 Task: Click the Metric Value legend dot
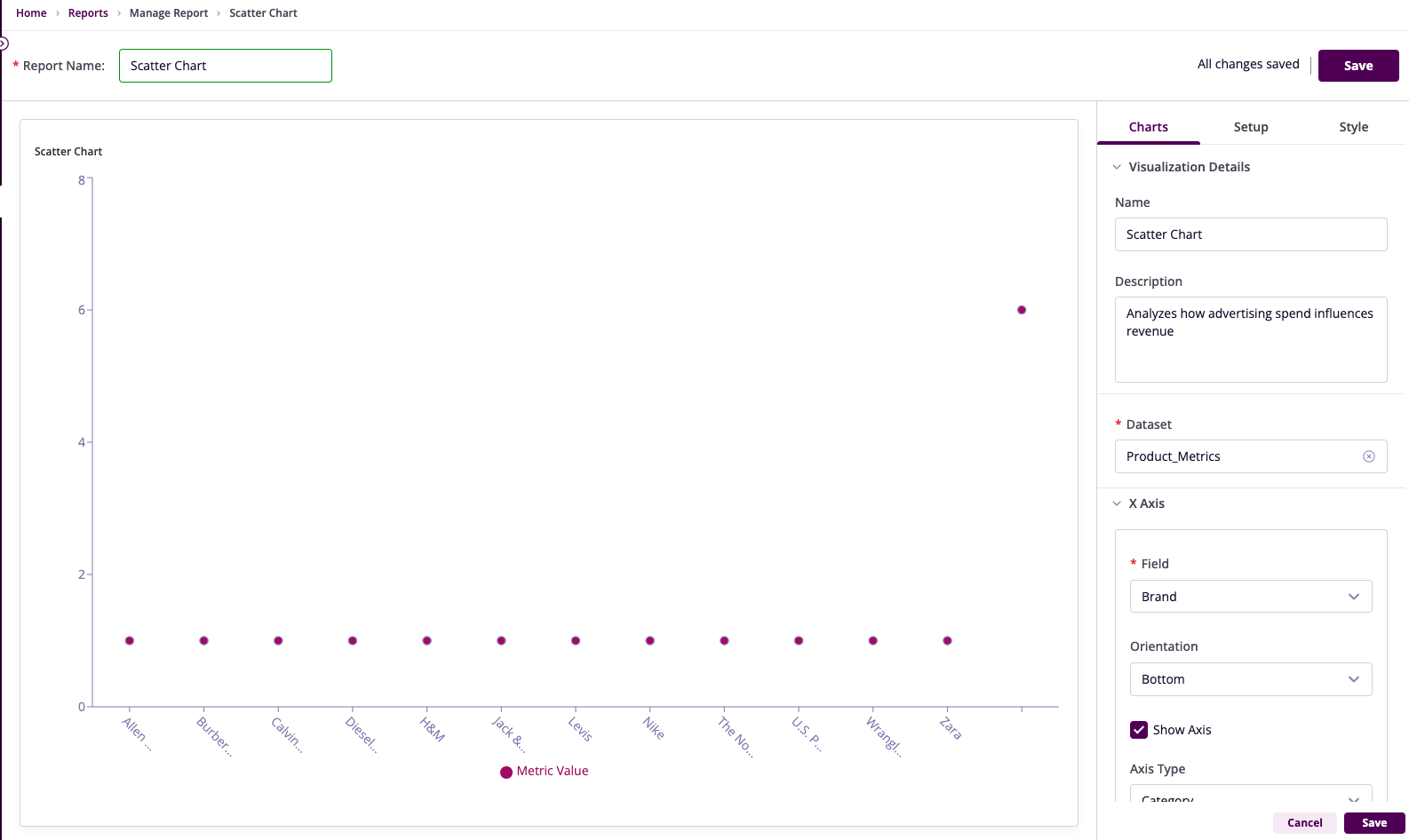tap(506, 773)
